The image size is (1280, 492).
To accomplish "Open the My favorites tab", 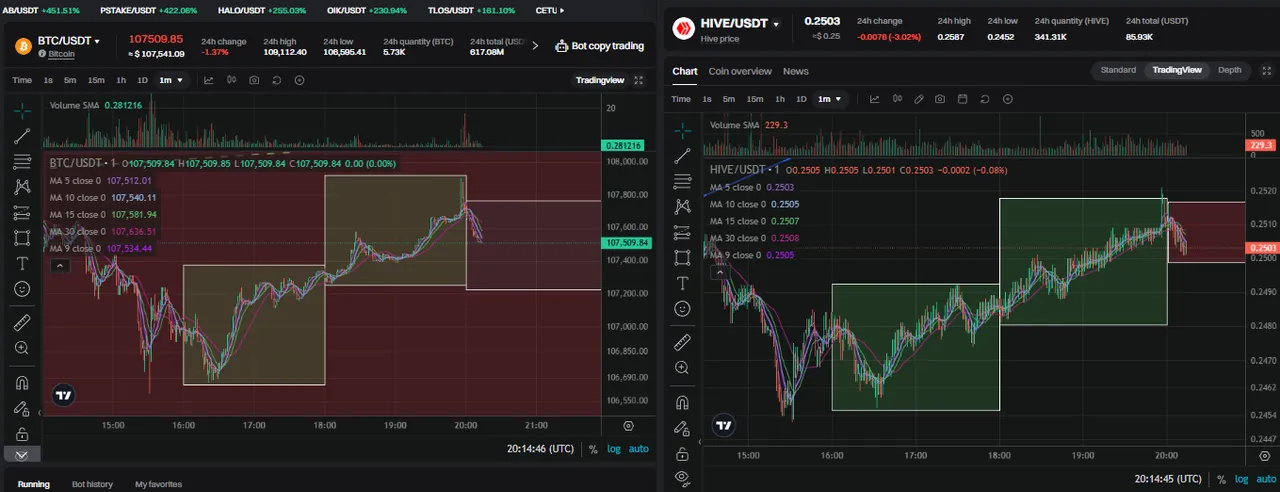I will pos(159,484).
